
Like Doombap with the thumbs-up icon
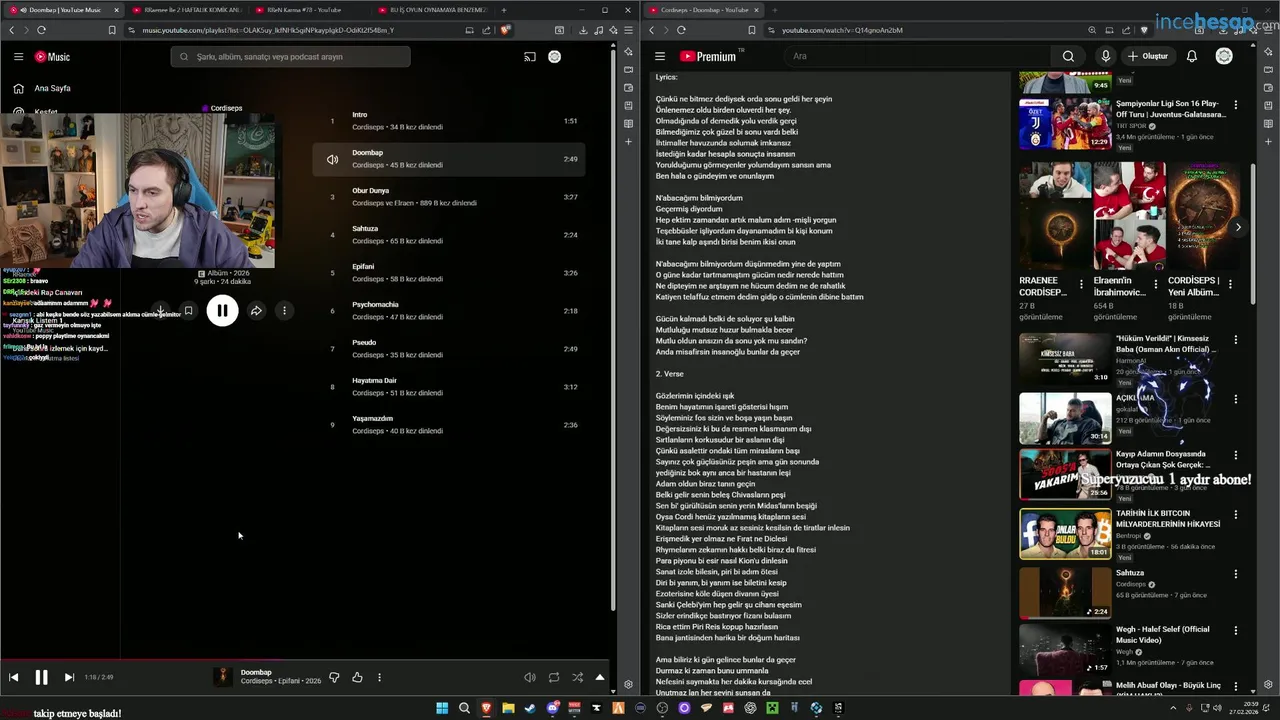[x=357, y=677]
